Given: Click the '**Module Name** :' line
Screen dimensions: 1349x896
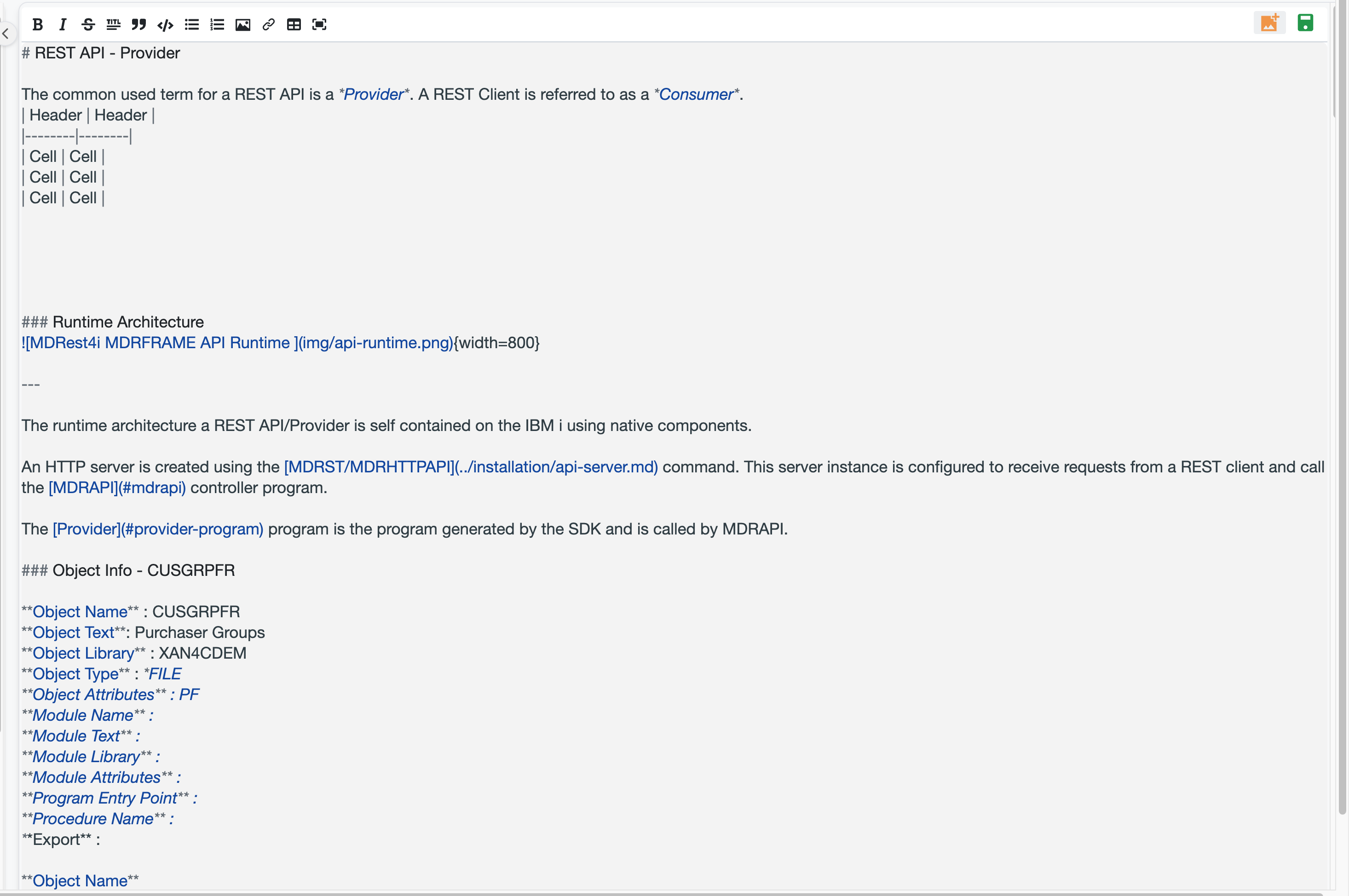Looking at the screenshot, I should (x=87, y=715).
